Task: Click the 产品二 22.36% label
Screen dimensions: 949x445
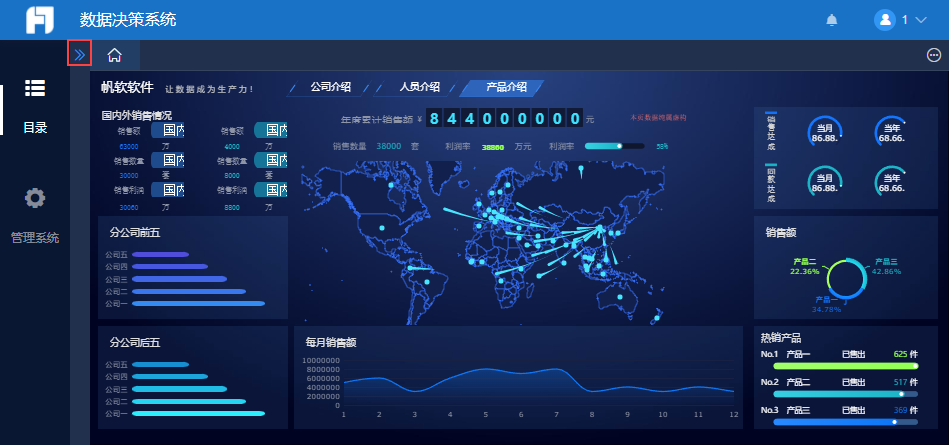Action: [804, 266]
